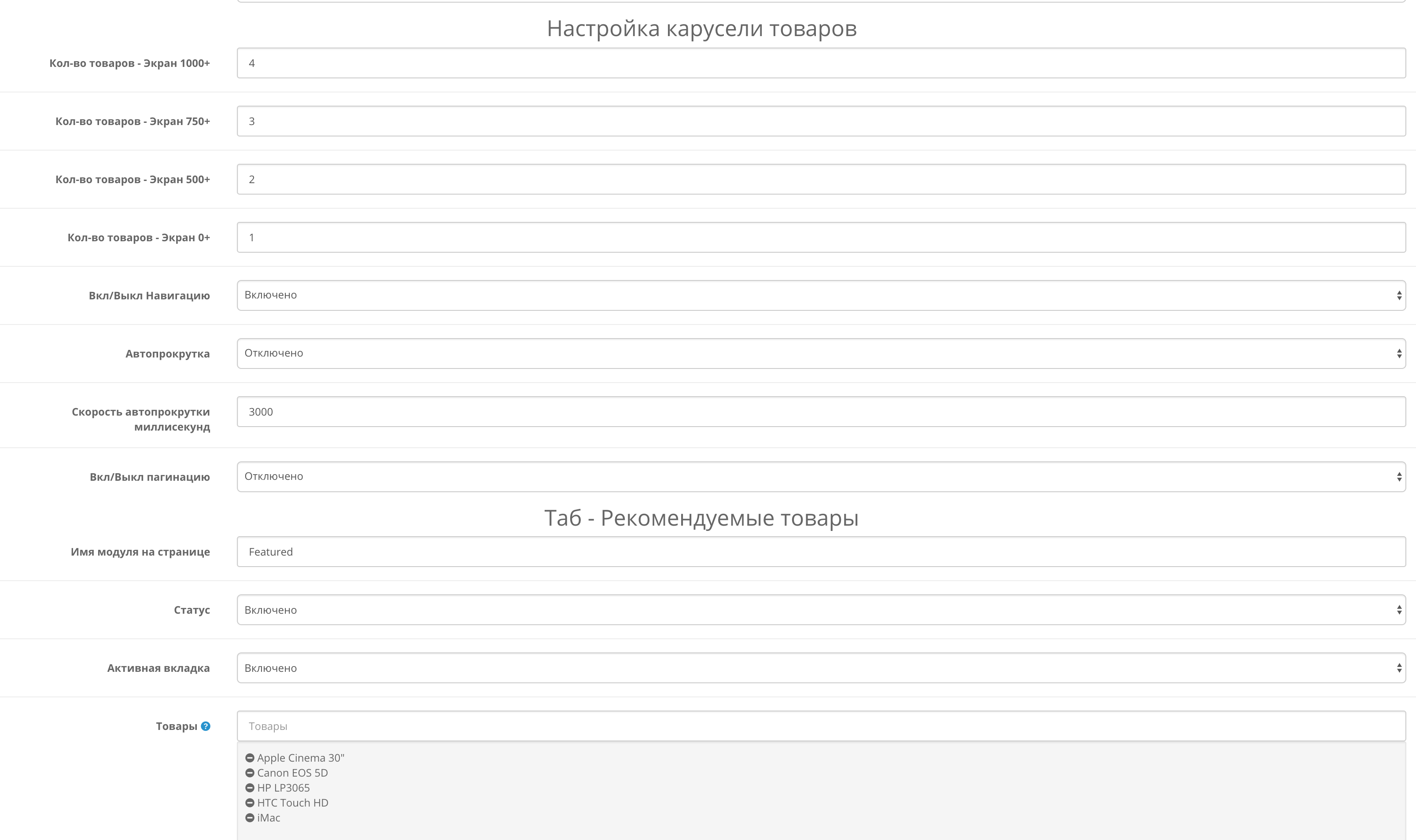The image size is (1416, 840).
Task: Click the Товары autocomplete input field
Action: pyautogui.click(x=821, y=726)
